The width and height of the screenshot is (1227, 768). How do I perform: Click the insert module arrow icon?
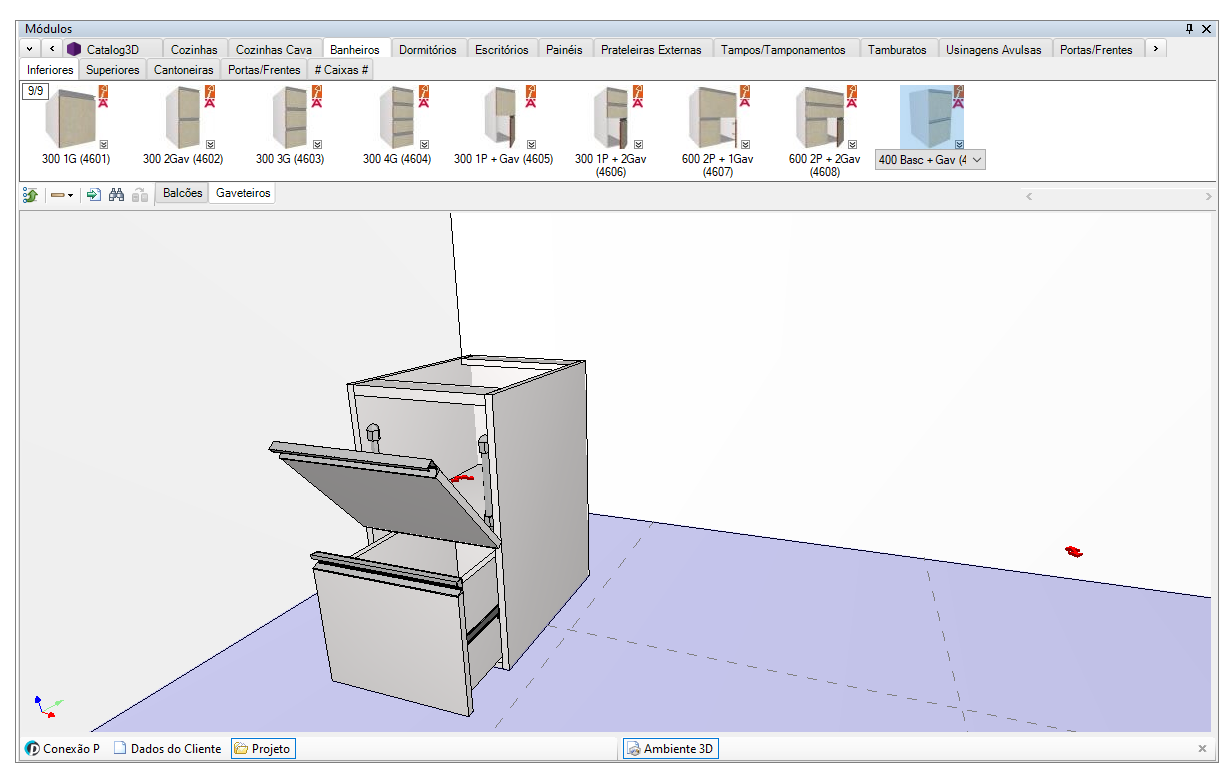coord(93,195)
